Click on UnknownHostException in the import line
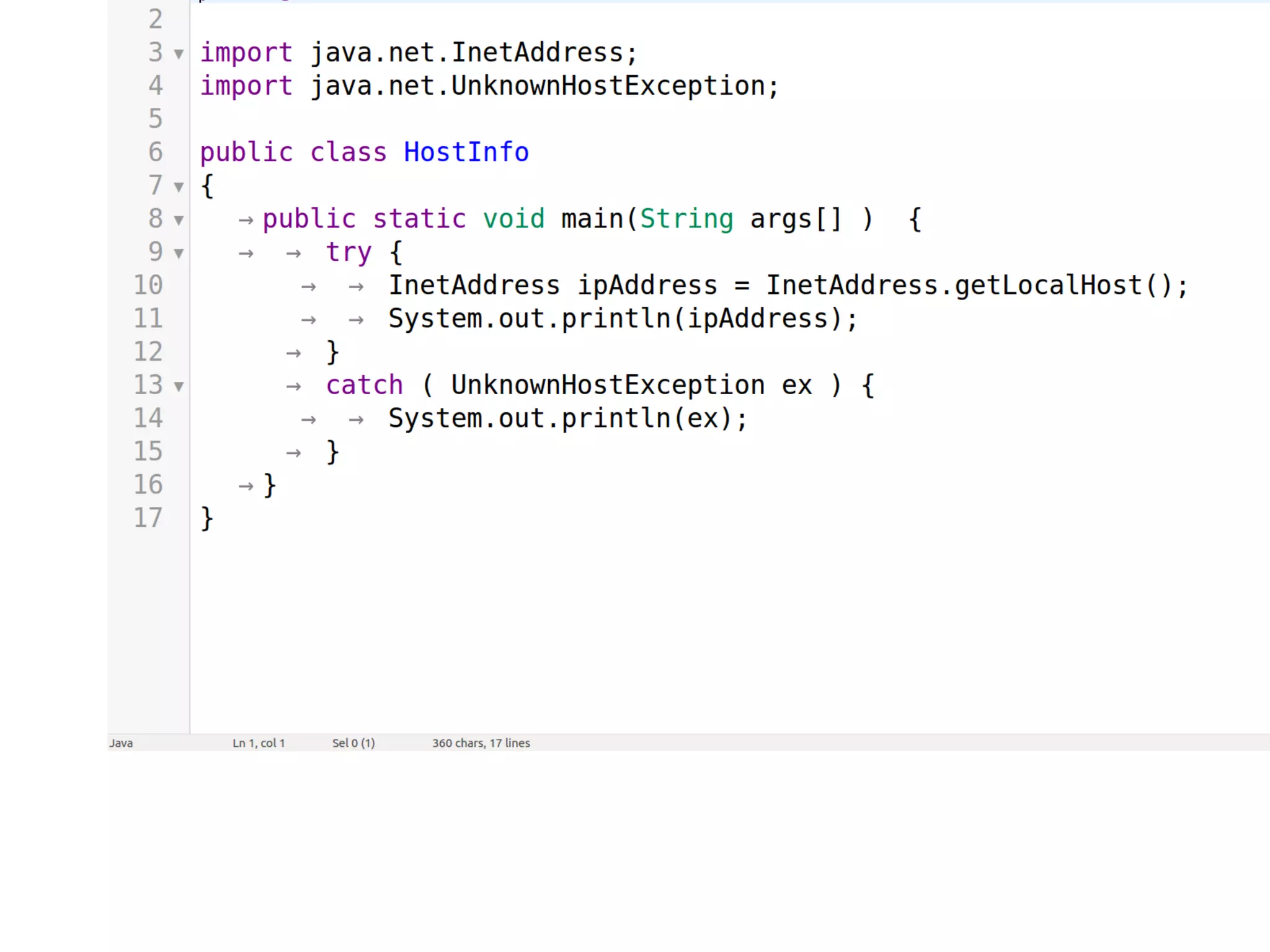The width and height of the screenshot is (1270, 952). [608, 86]
